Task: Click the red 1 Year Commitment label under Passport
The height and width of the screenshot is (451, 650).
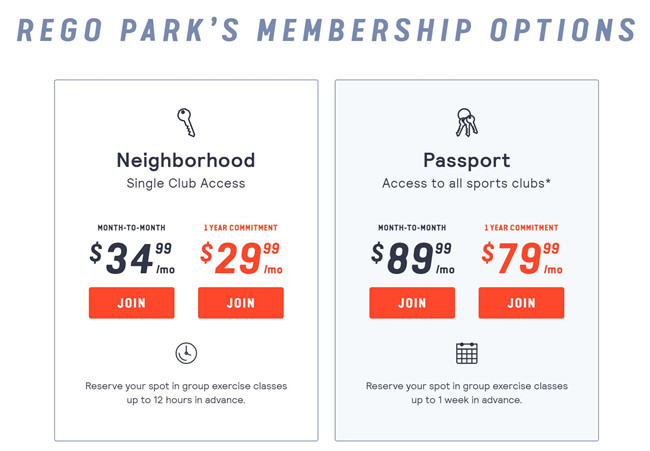Action: tap(521, 228)
